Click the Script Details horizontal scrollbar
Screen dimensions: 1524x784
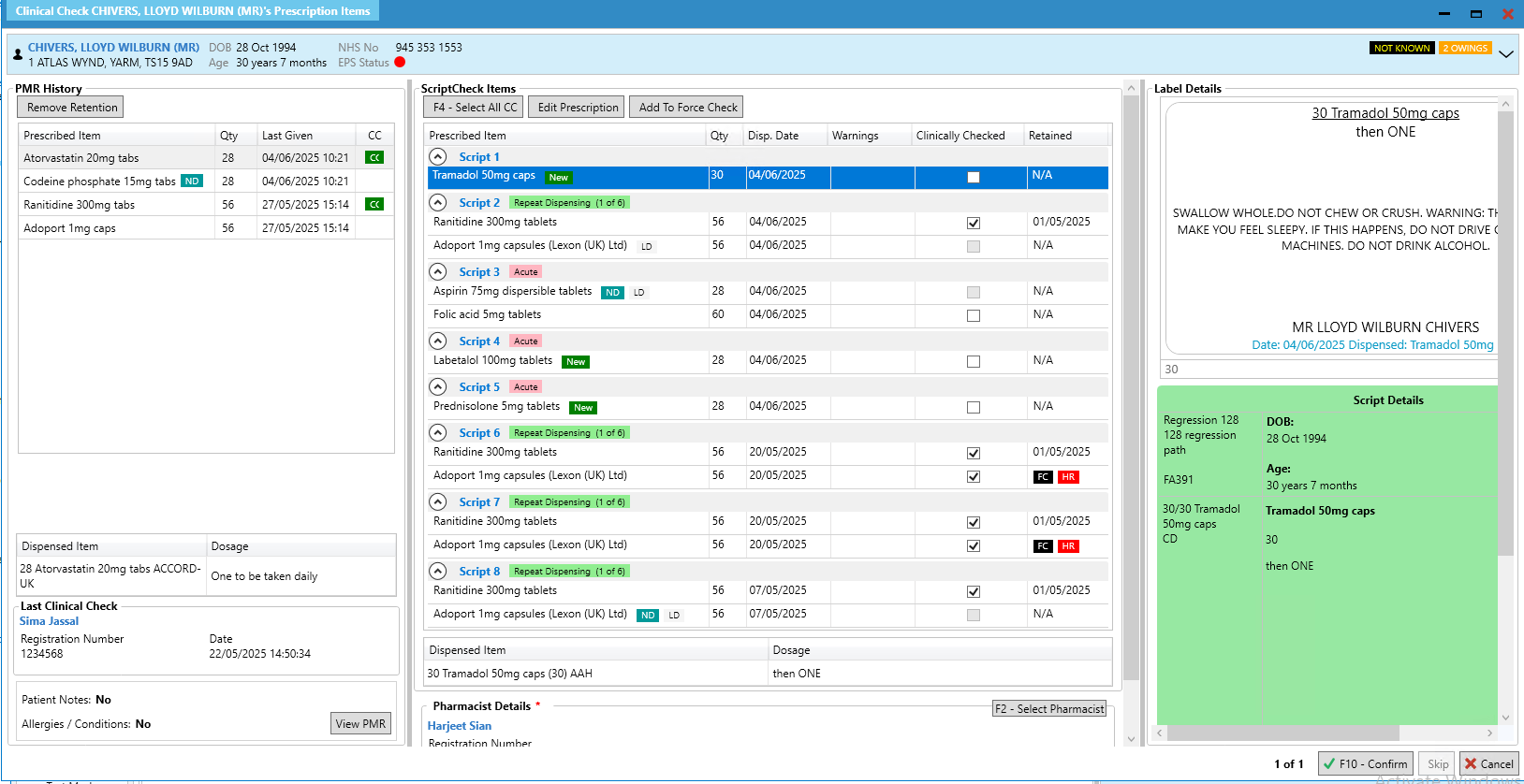coord(1326,733)
